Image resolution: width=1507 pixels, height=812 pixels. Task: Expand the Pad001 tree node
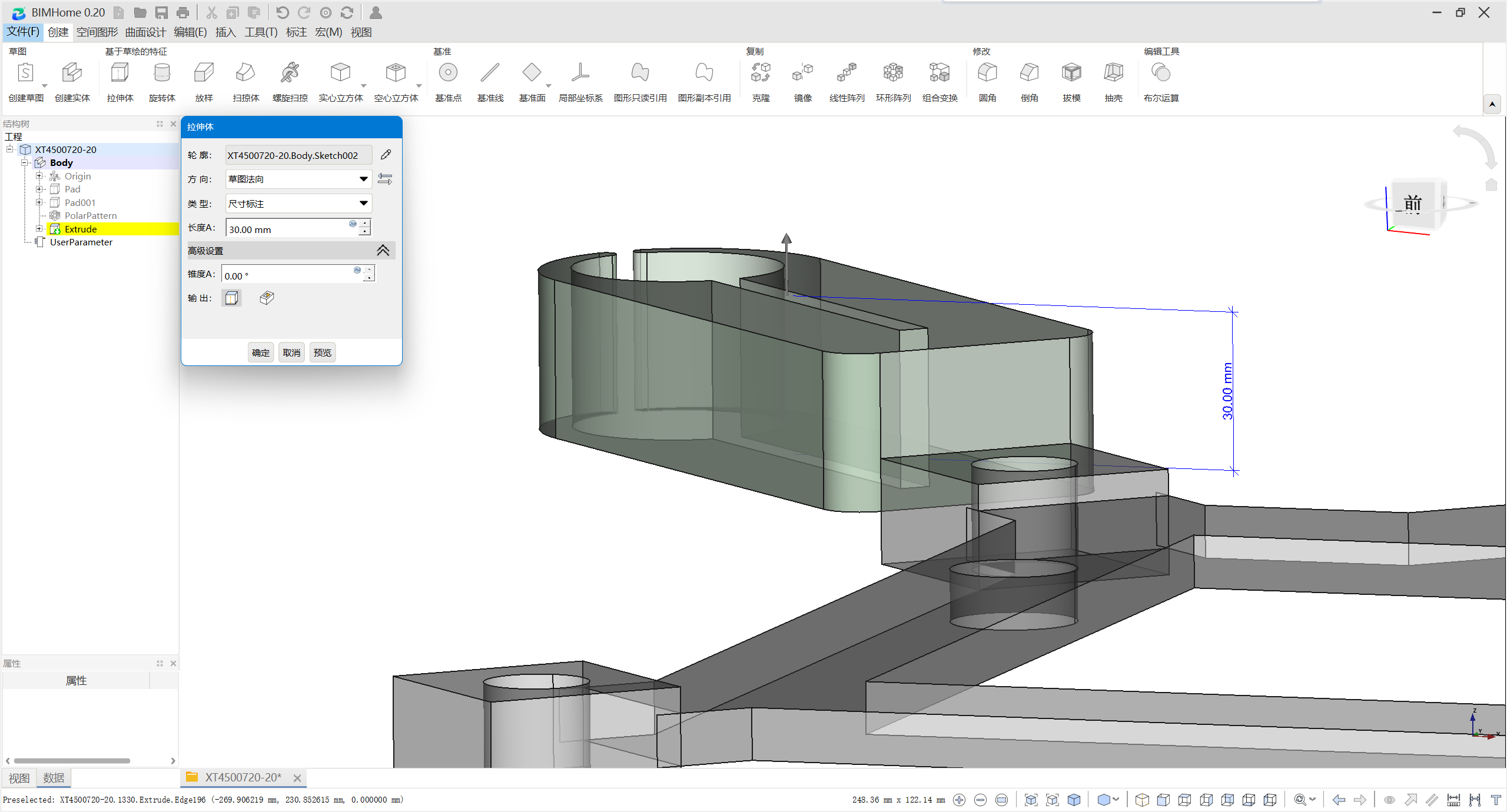[39, 202]
